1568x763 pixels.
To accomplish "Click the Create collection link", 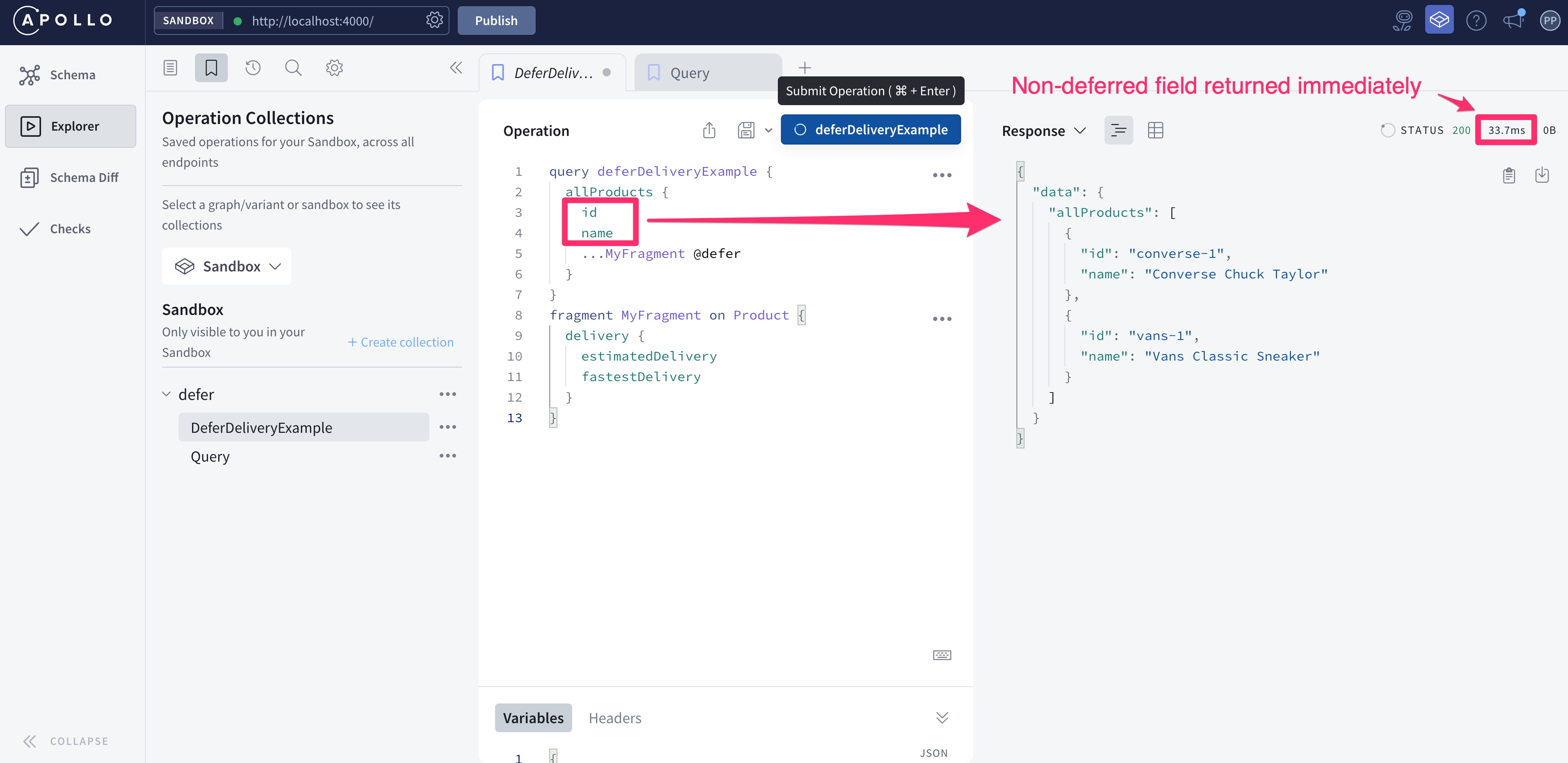I will (401, 342).
